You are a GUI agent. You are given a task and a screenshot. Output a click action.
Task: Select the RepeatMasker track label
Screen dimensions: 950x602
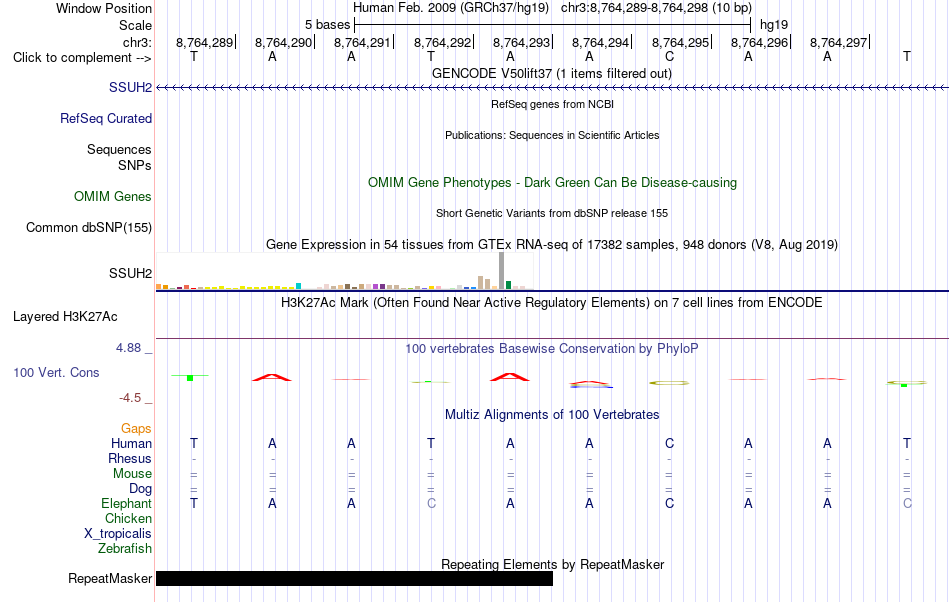click(110, 579)
